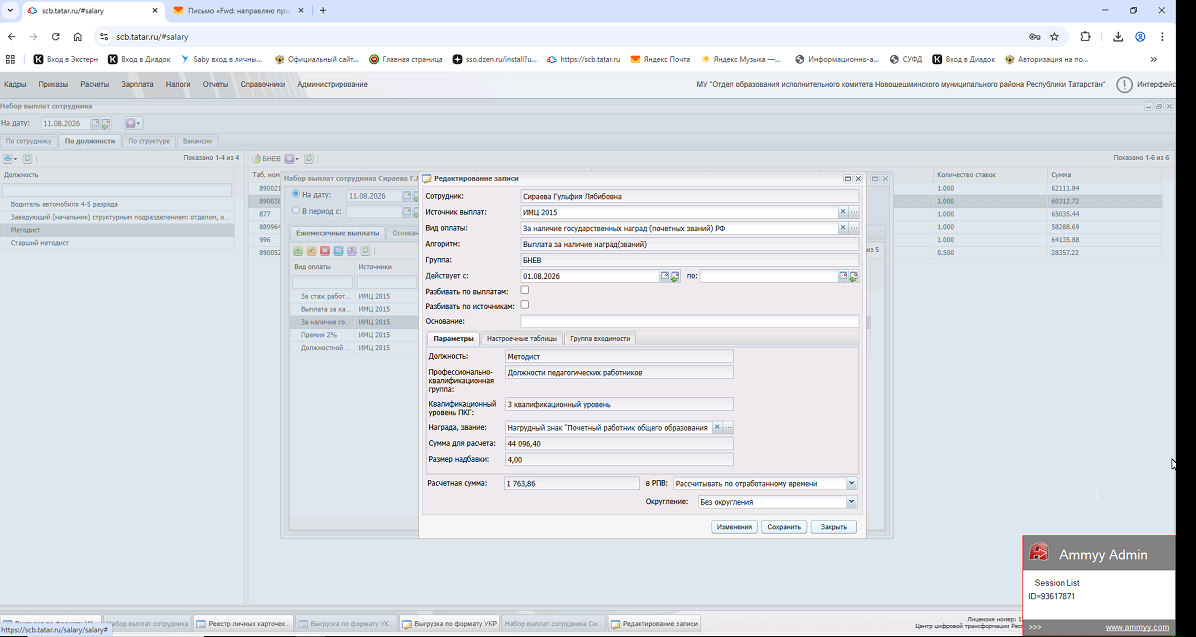This screenshot has width=1196, height=637.
Task: Edit selected payment with the pencil icon
Action: 311,250
